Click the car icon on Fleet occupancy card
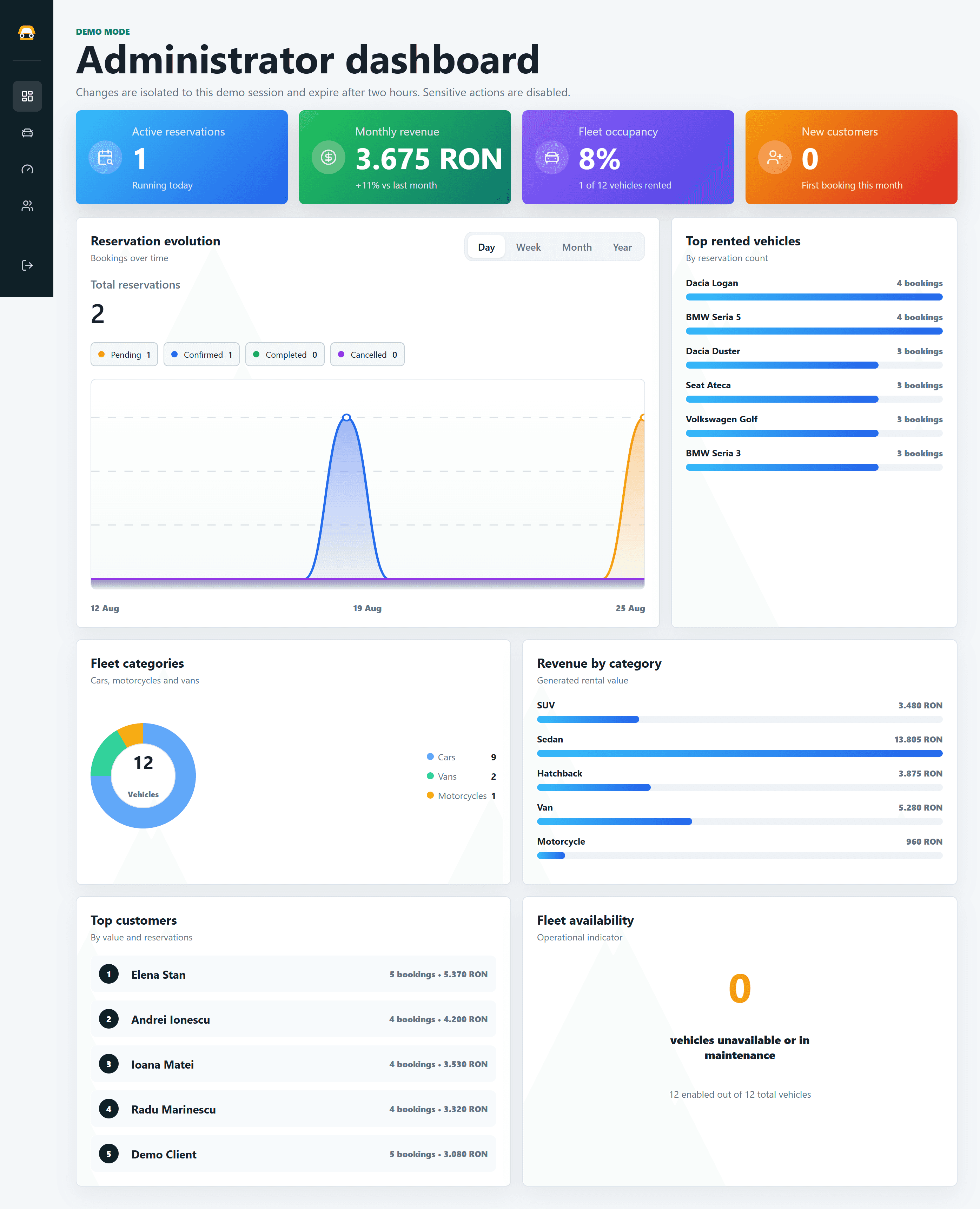The height and width of the screenshot is (1209, 980). click(x=551, y=157)
